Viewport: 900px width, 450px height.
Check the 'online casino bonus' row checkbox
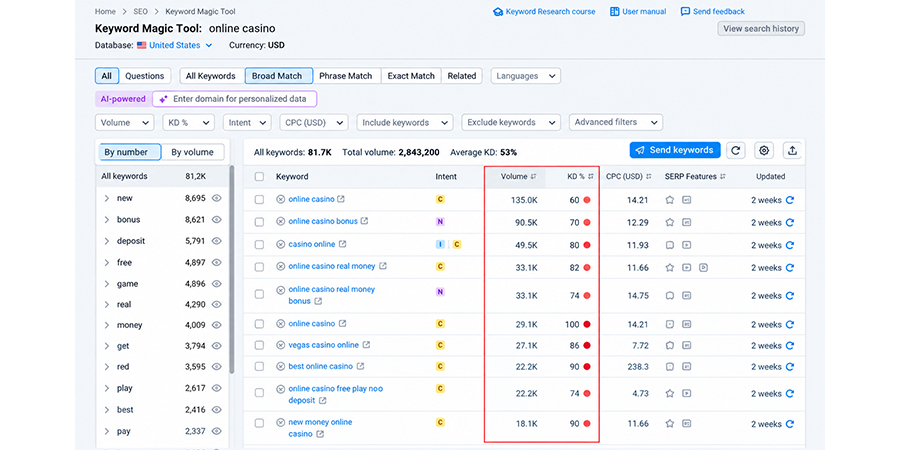coord(259,222)
